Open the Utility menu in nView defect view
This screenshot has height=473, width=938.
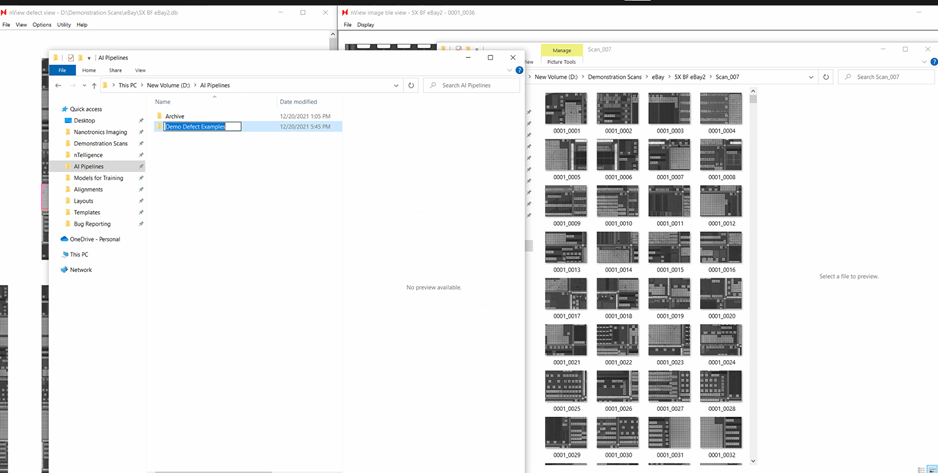point(64,25)
